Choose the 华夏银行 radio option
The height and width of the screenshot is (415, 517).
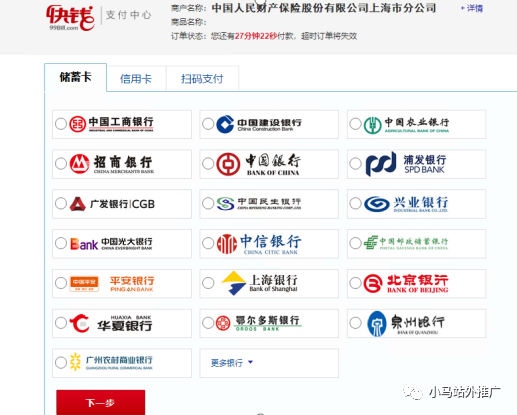pyautogui.click(x=61, y=323)
